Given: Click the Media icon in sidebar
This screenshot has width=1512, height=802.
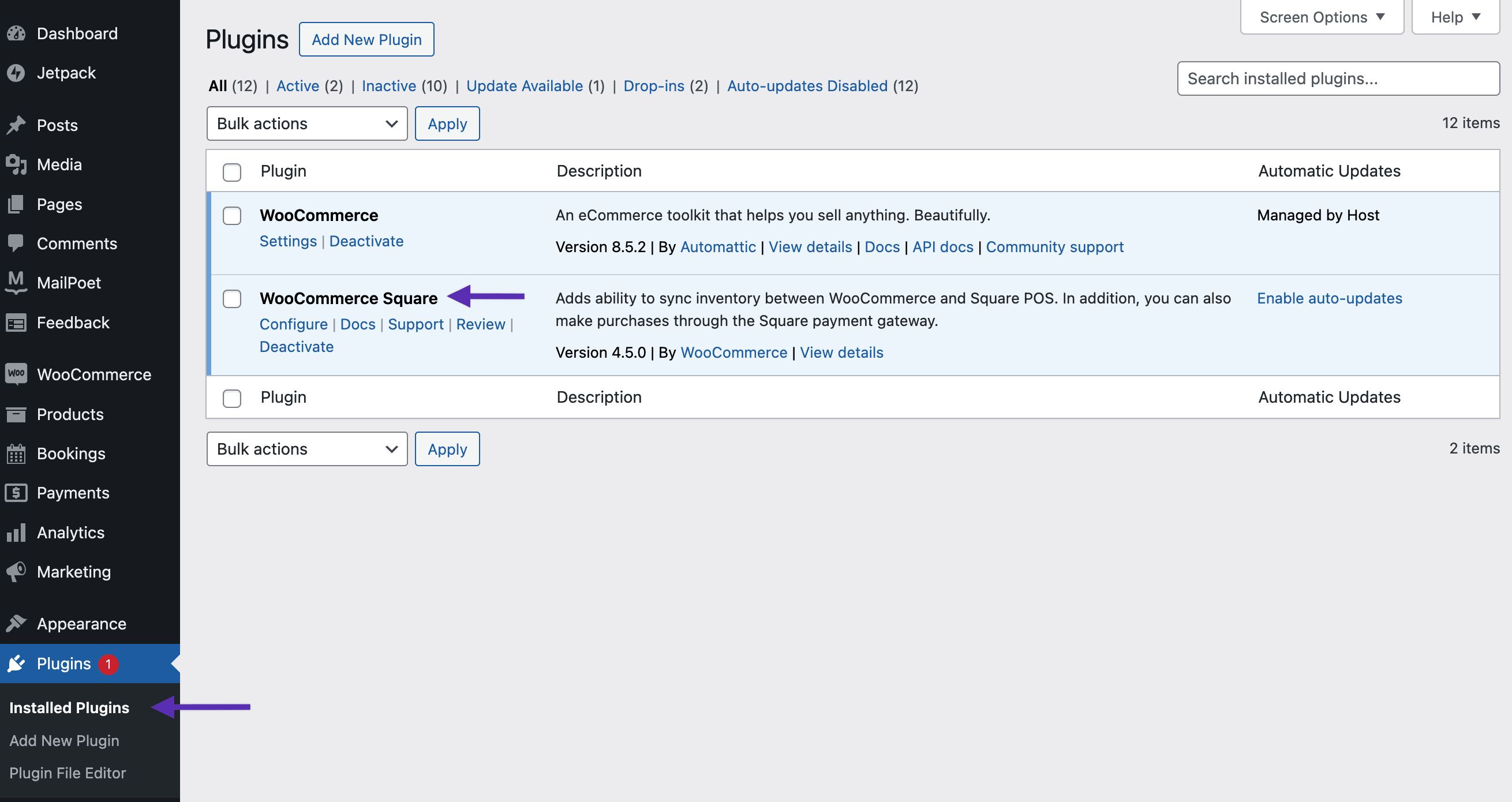Looking at the screenshot, I should (16, 165).
